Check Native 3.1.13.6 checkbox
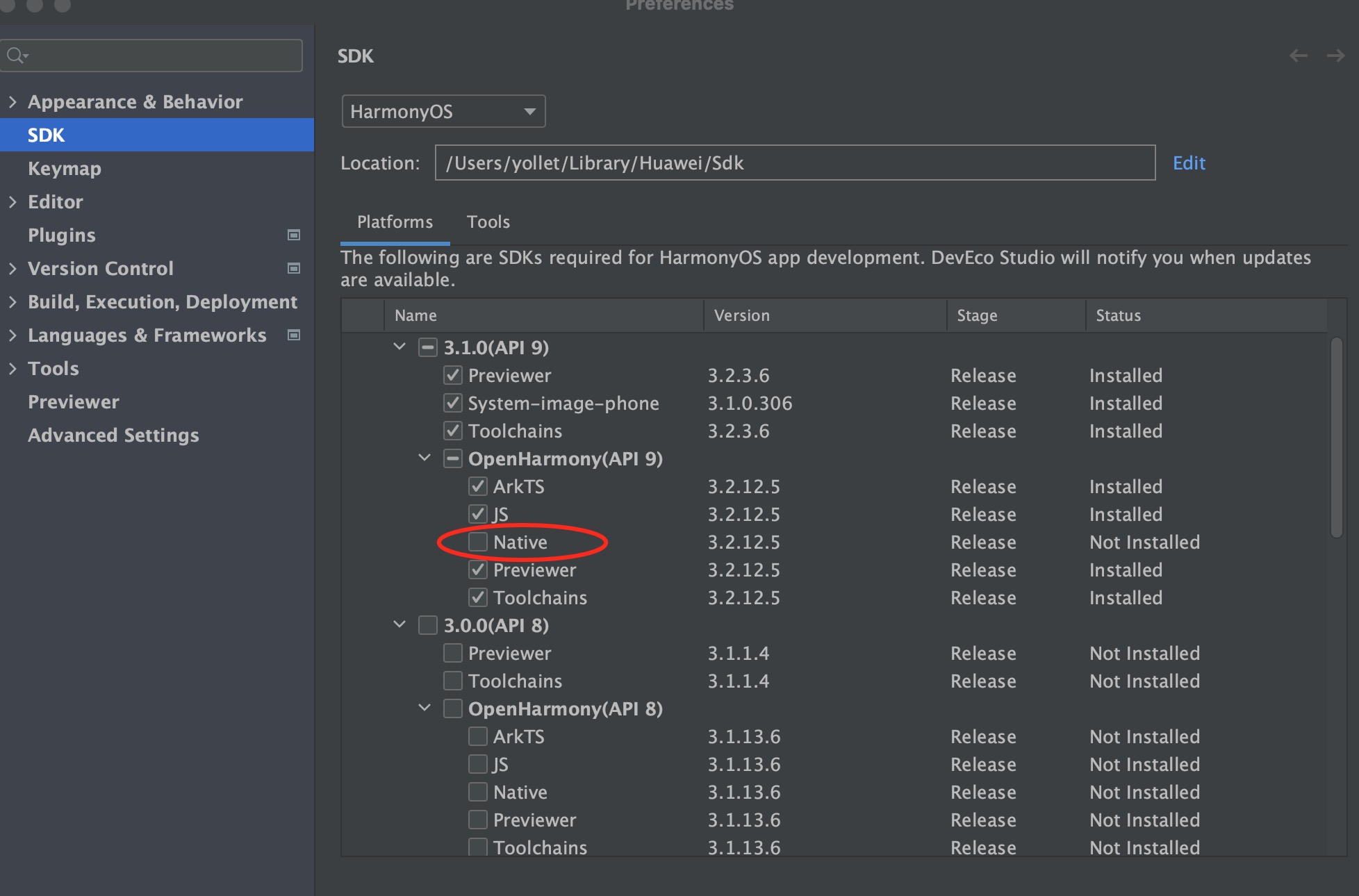The height and width of the screenshot is (896, 1359). [478, 792]
